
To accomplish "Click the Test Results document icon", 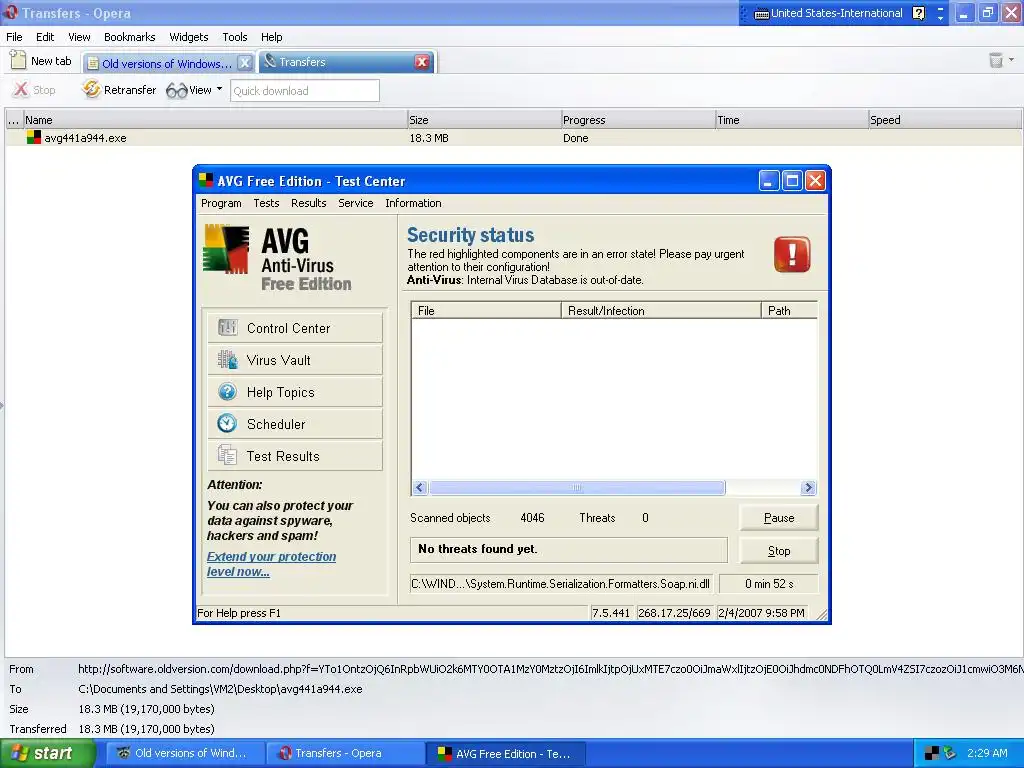I will [x=227, y=455].
